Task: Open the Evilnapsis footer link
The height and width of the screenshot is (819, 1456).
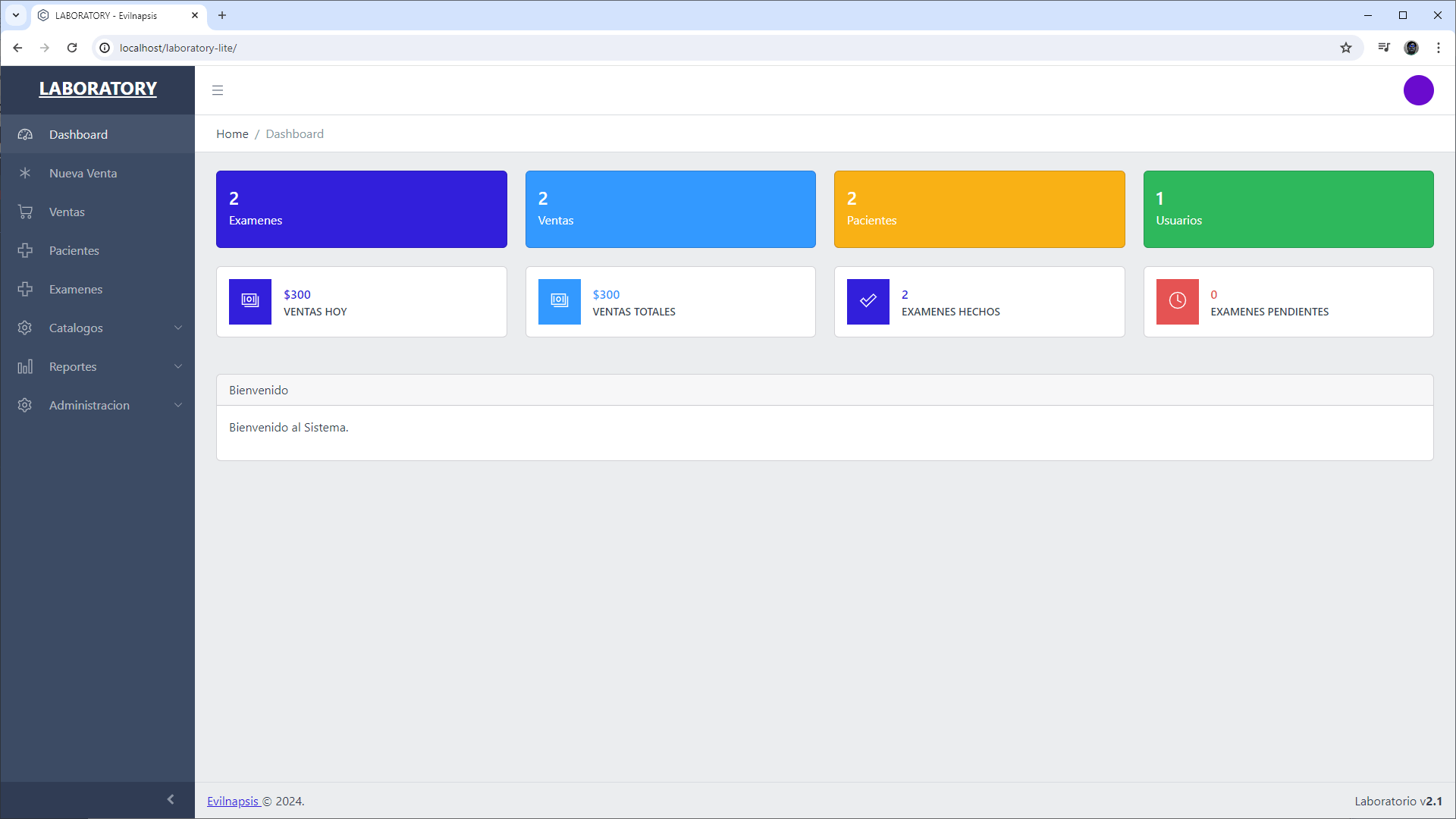Action: 233,801
